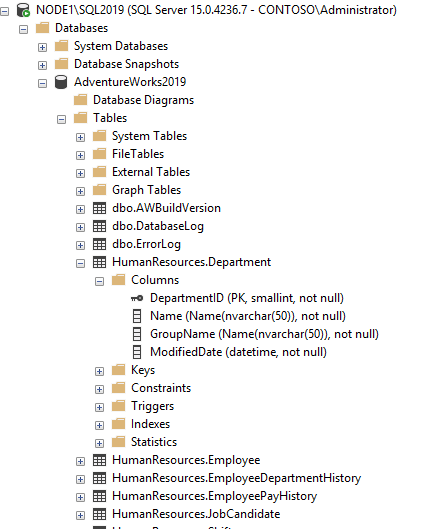
Task: Collapse the NODE1\SQL2019 server node
Action: [4, 11]
